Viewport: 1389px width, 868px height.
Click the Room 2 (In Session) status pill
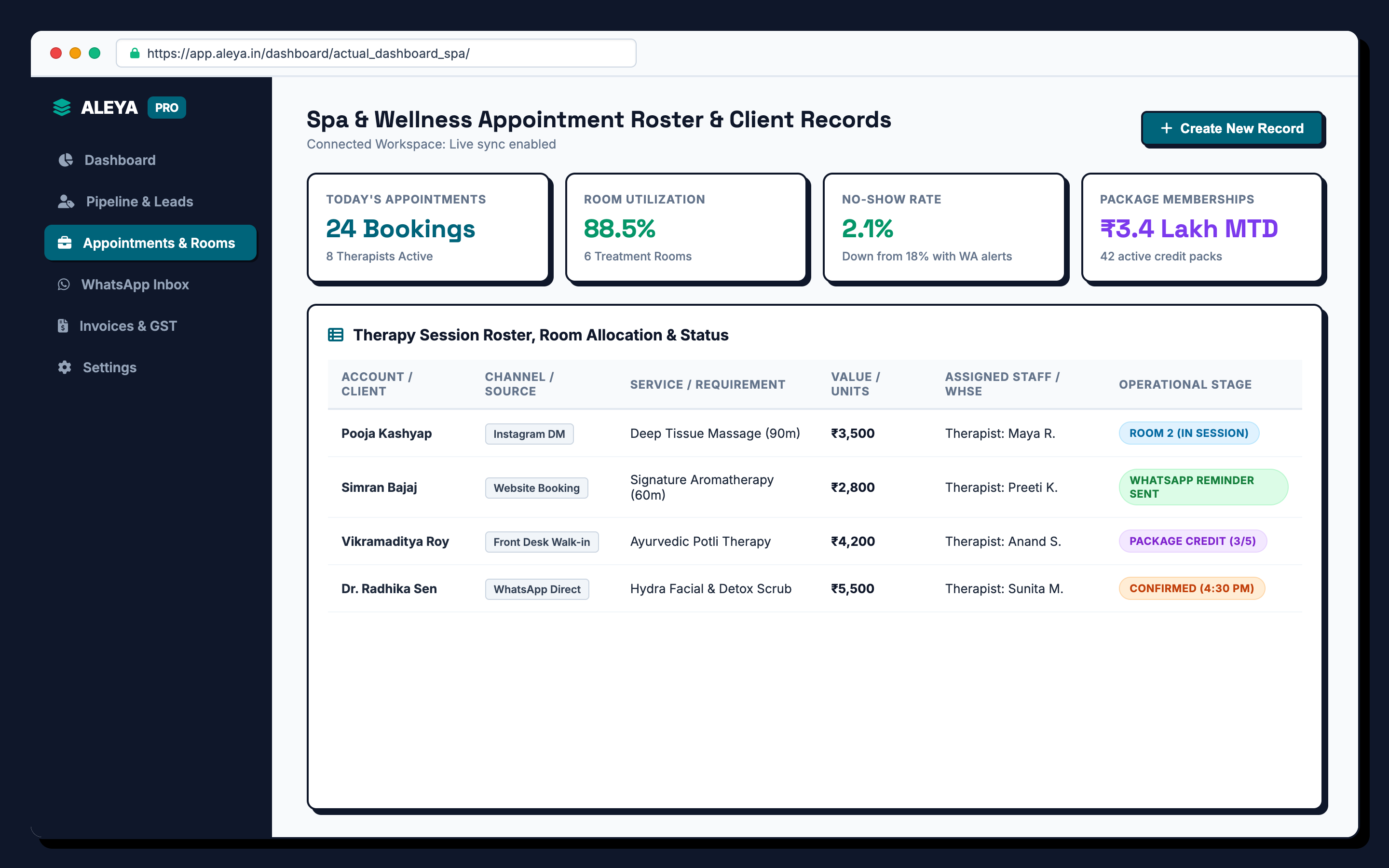click(x=1189, y=433)
